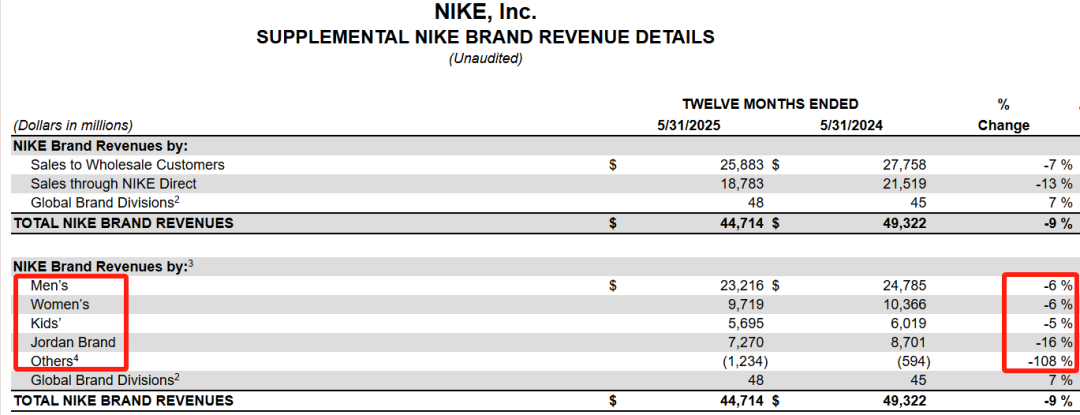The width and height of the screenshot is (1080, 415).
Task: Select the 5/31/2024 column header
Action: [x=852, y=126]
